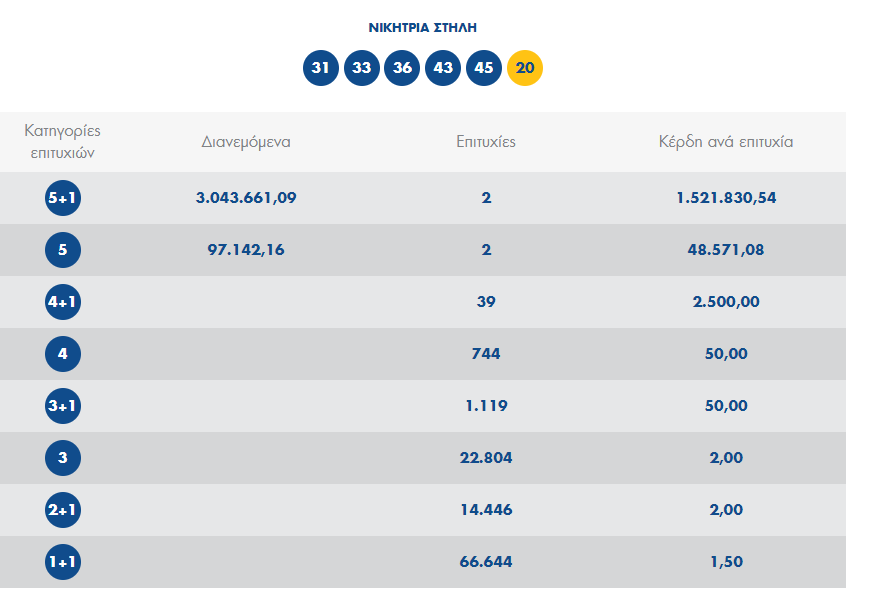The height and width of the screenshot is (608, 875).
Task: Click the Επιτυχίες column header
Action: coord(486,142)
